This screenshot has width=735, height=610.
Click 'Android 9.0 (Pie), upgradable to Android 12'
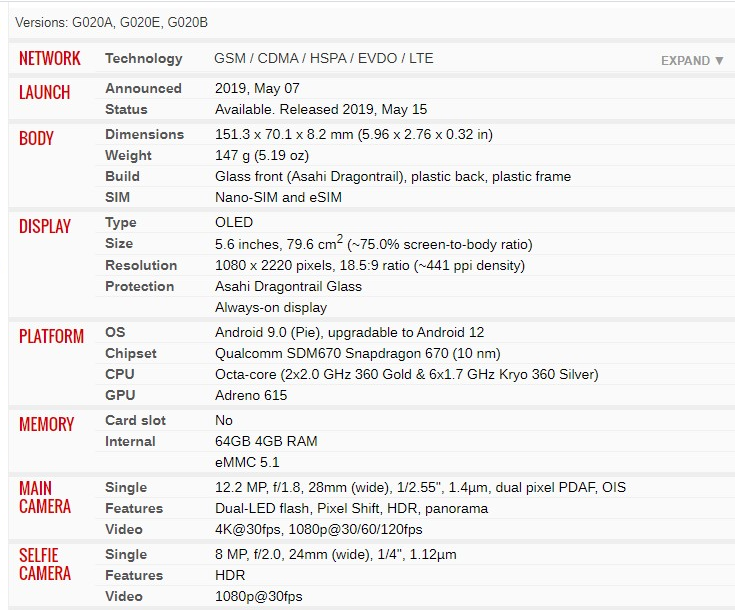click(x=349, y=332)
